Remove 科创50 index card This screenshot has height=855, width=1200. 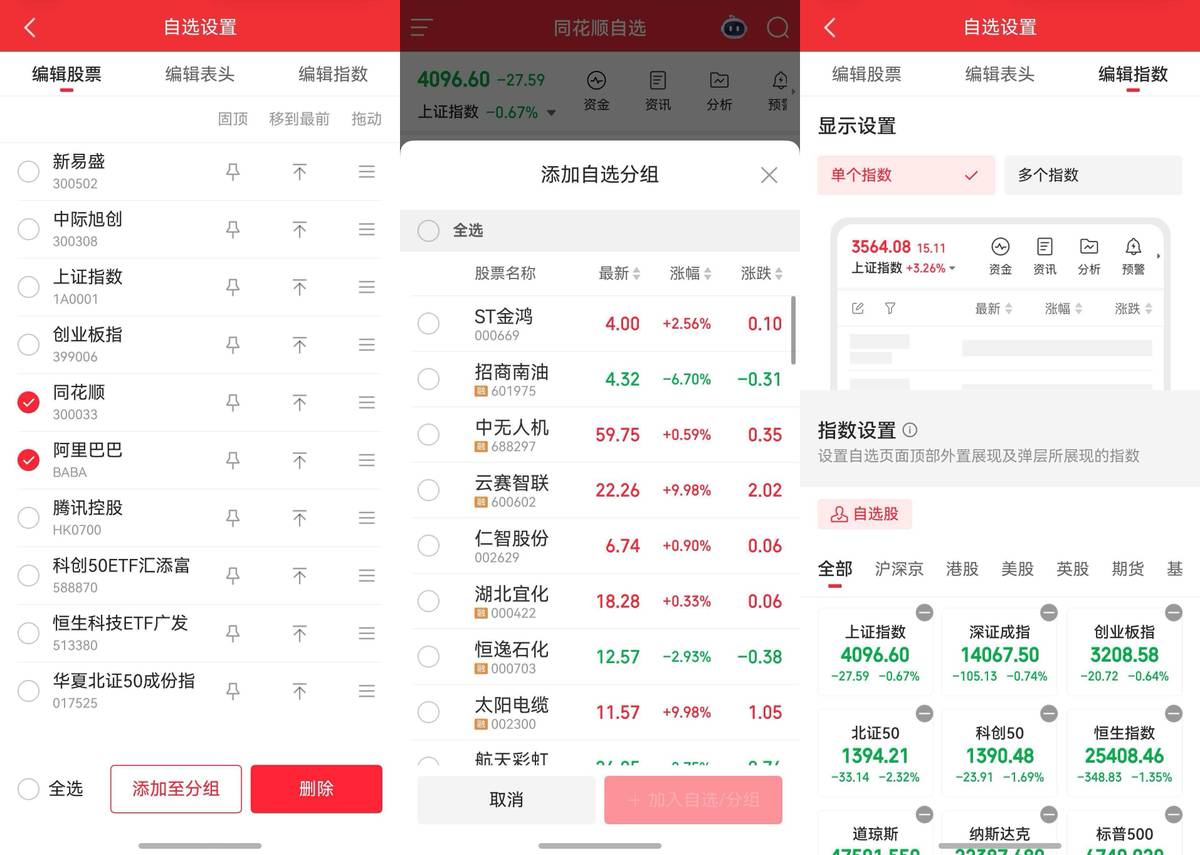tap(1049, 713)
